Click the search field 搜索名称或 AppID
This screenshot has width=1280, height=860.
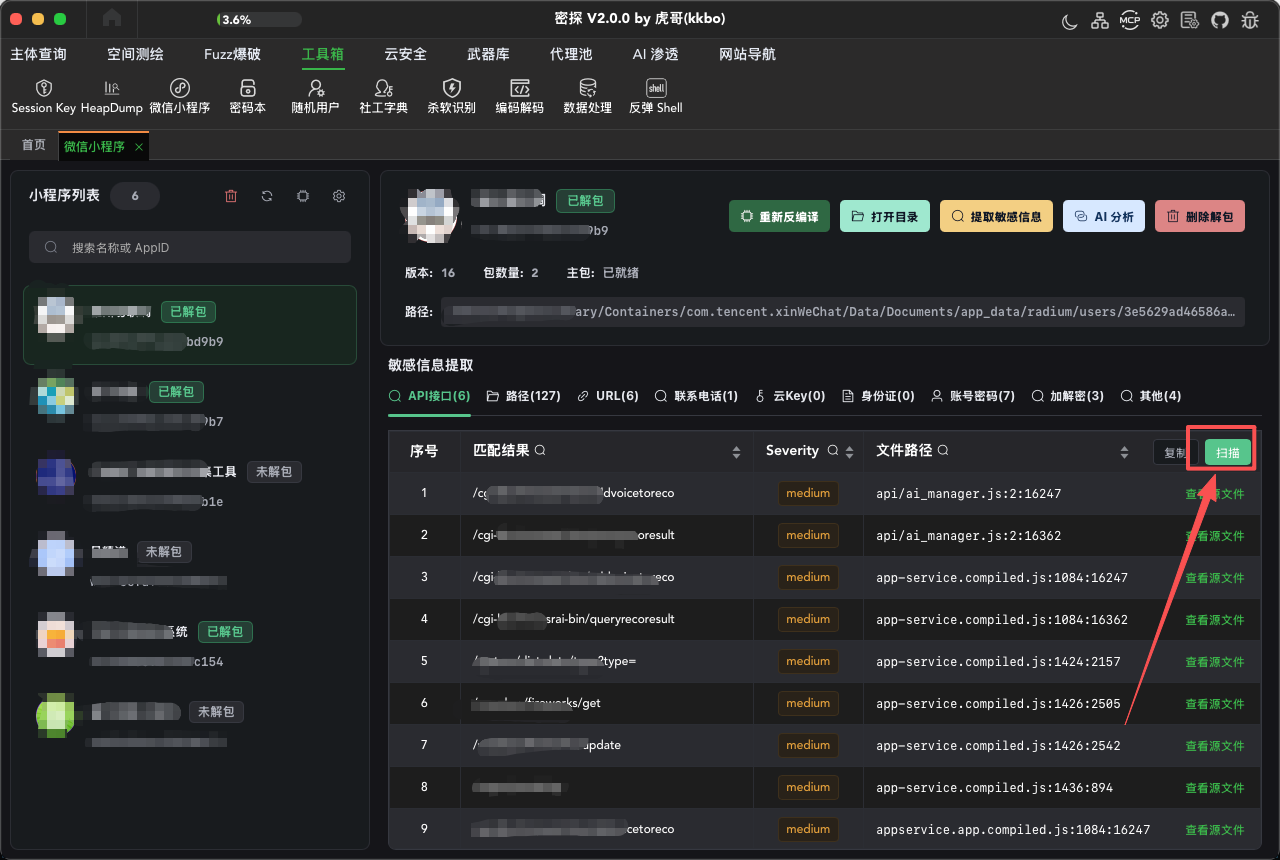click(x=190, y=247)
